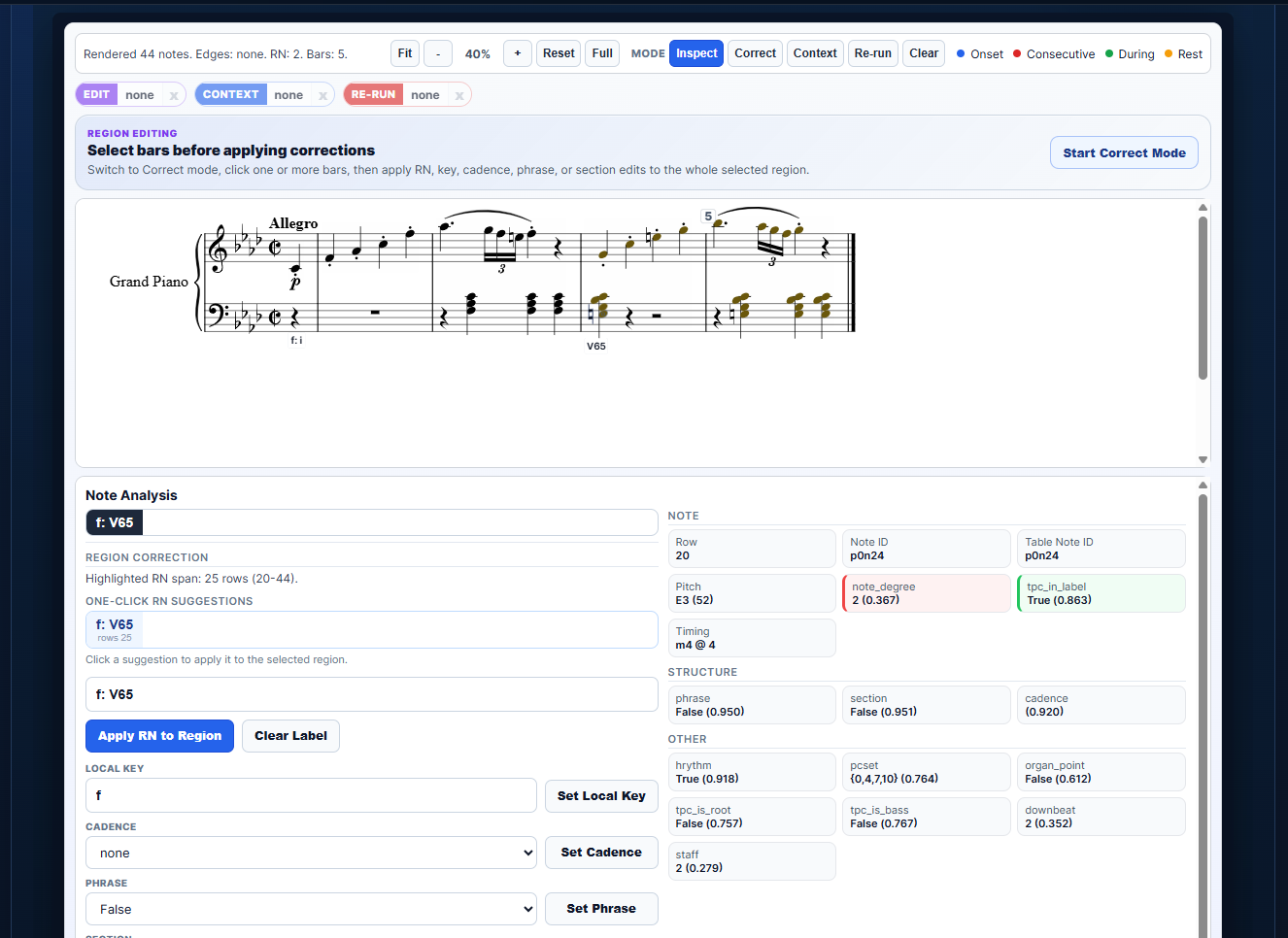This screenshot has height=938, width=1288.
Task: Clear the CONTEXT chip with its x
Action: click(x=322, y=95)
